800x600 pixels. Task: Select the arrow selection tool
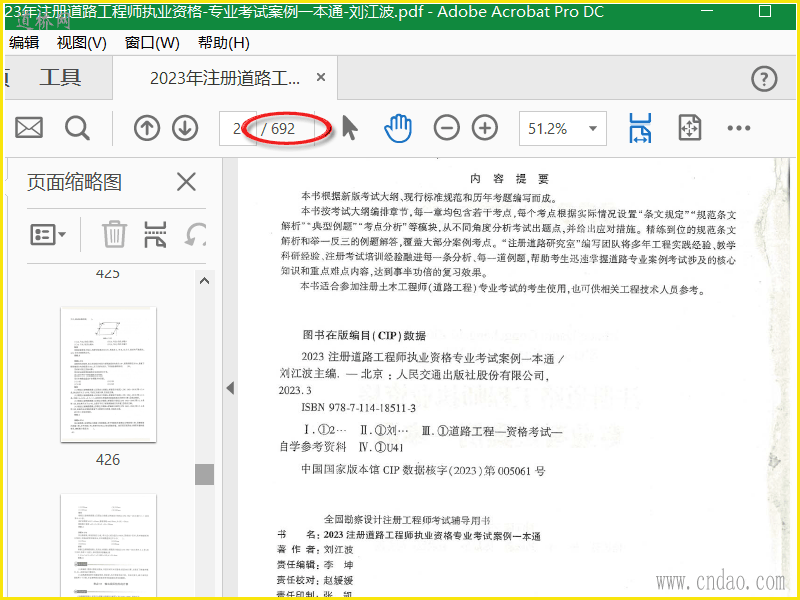(x=349, y=128)
